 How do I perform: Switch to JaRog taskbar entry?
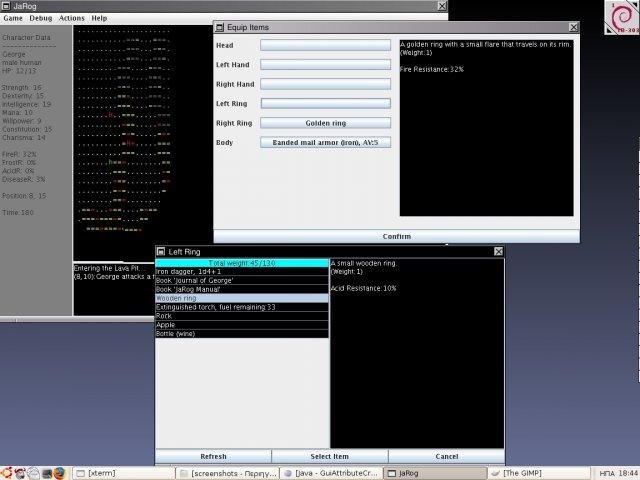(435, 473)
